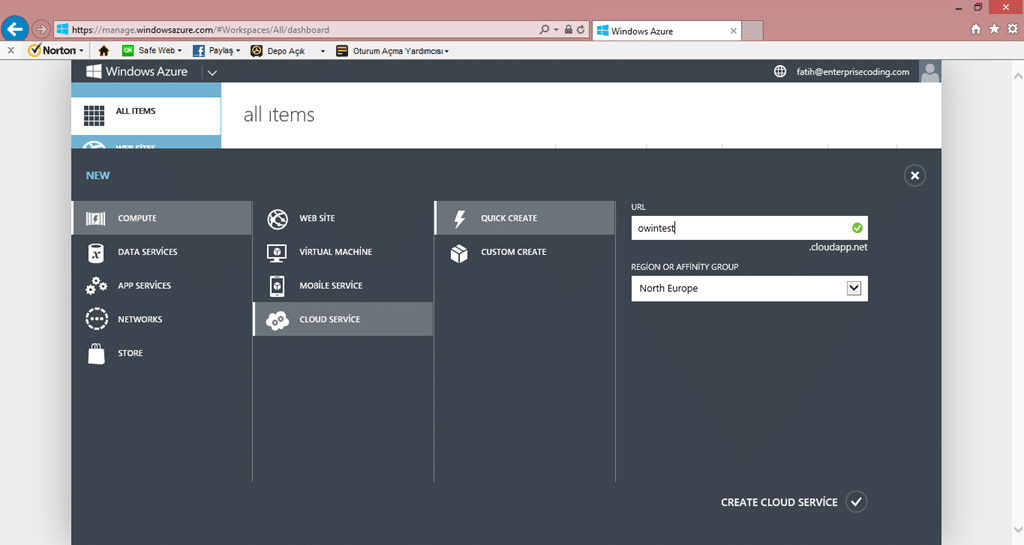Viewport: 1024px width, 545px height.
Task: Confirm with Create Cloud Service checkmark
Action: (x=856, y=502)
